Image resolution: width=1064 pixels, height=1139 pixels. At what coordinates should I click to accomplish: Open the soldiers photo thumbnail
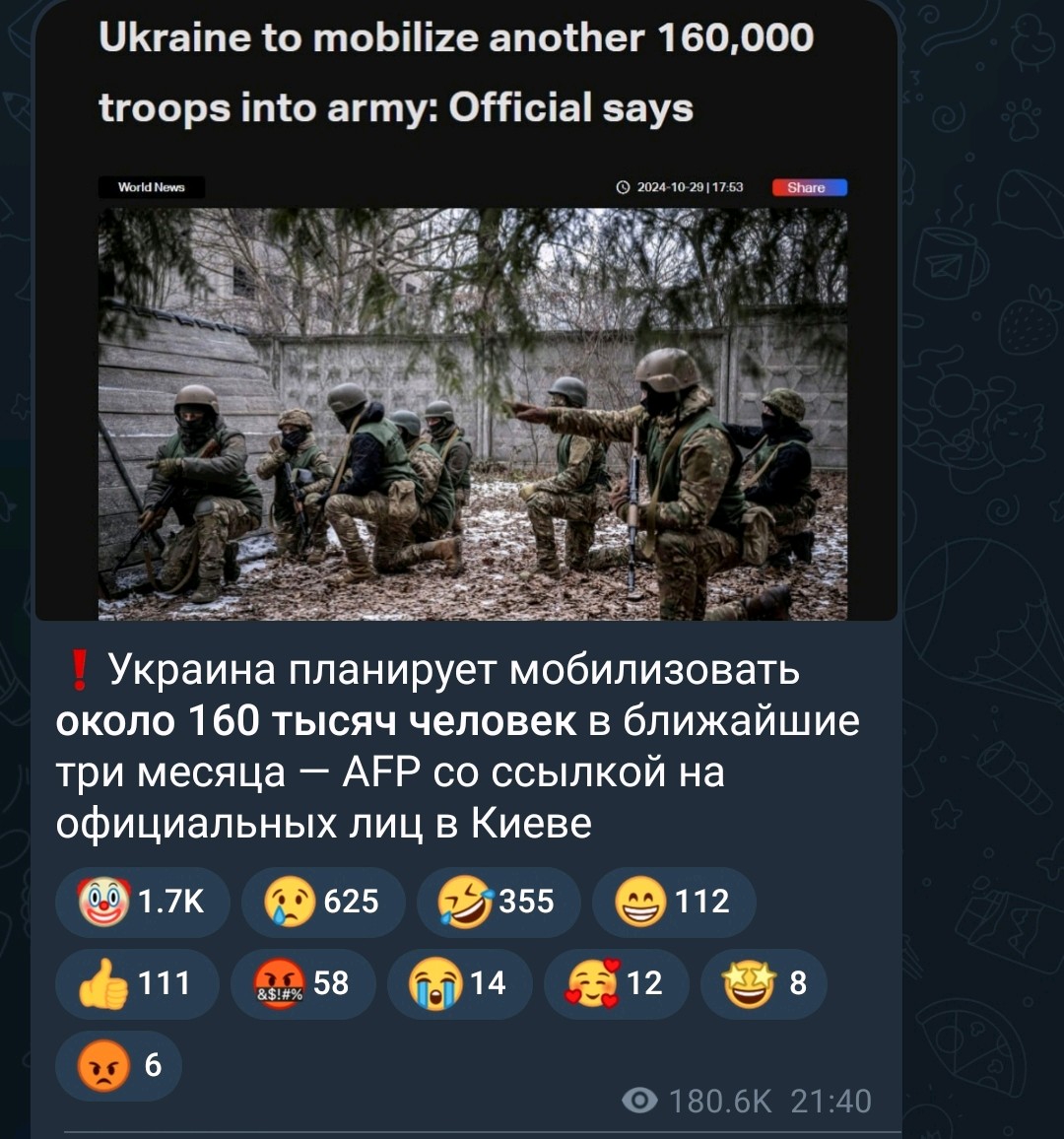pos(473,414)
